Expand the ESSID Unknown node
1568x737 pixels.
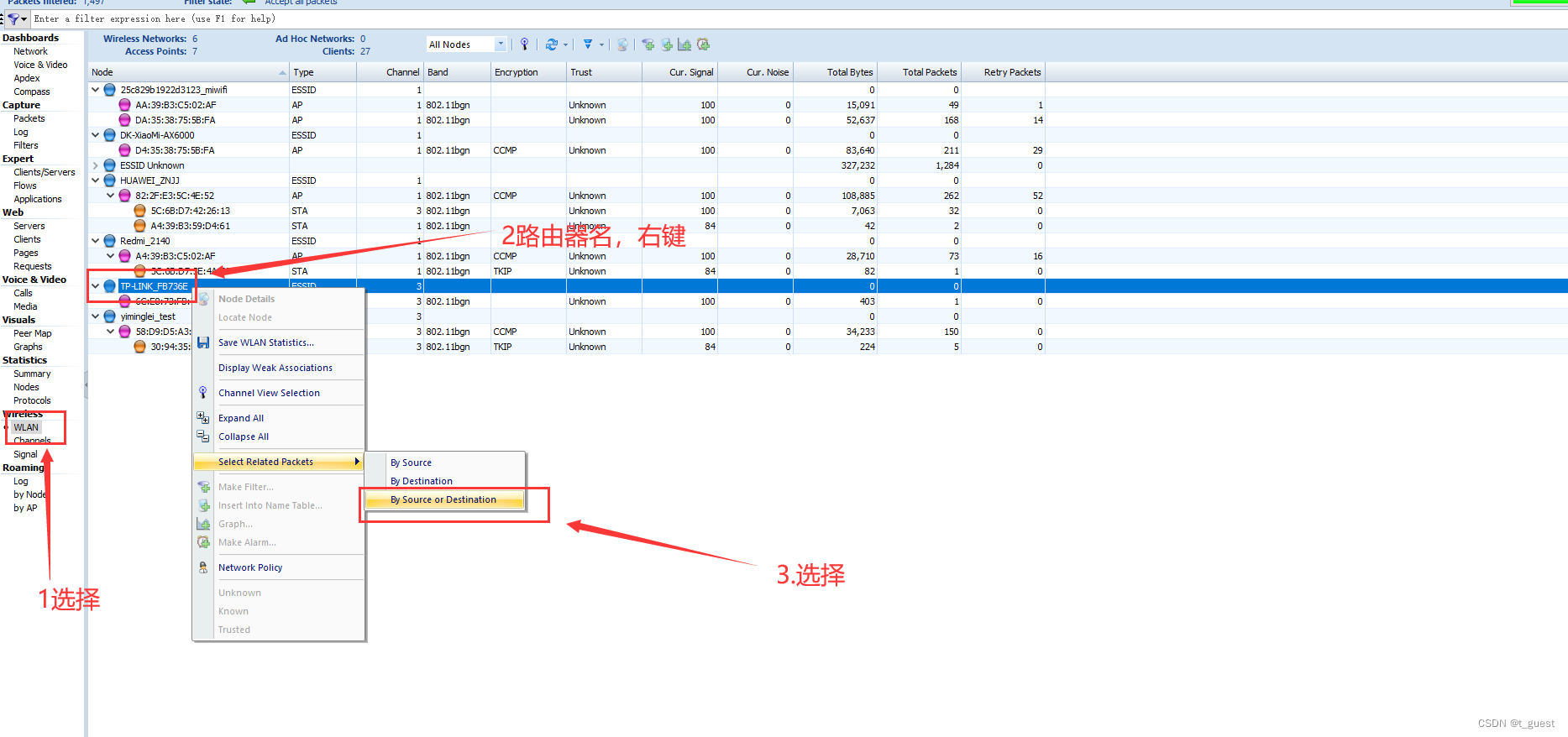click(96, 165)
